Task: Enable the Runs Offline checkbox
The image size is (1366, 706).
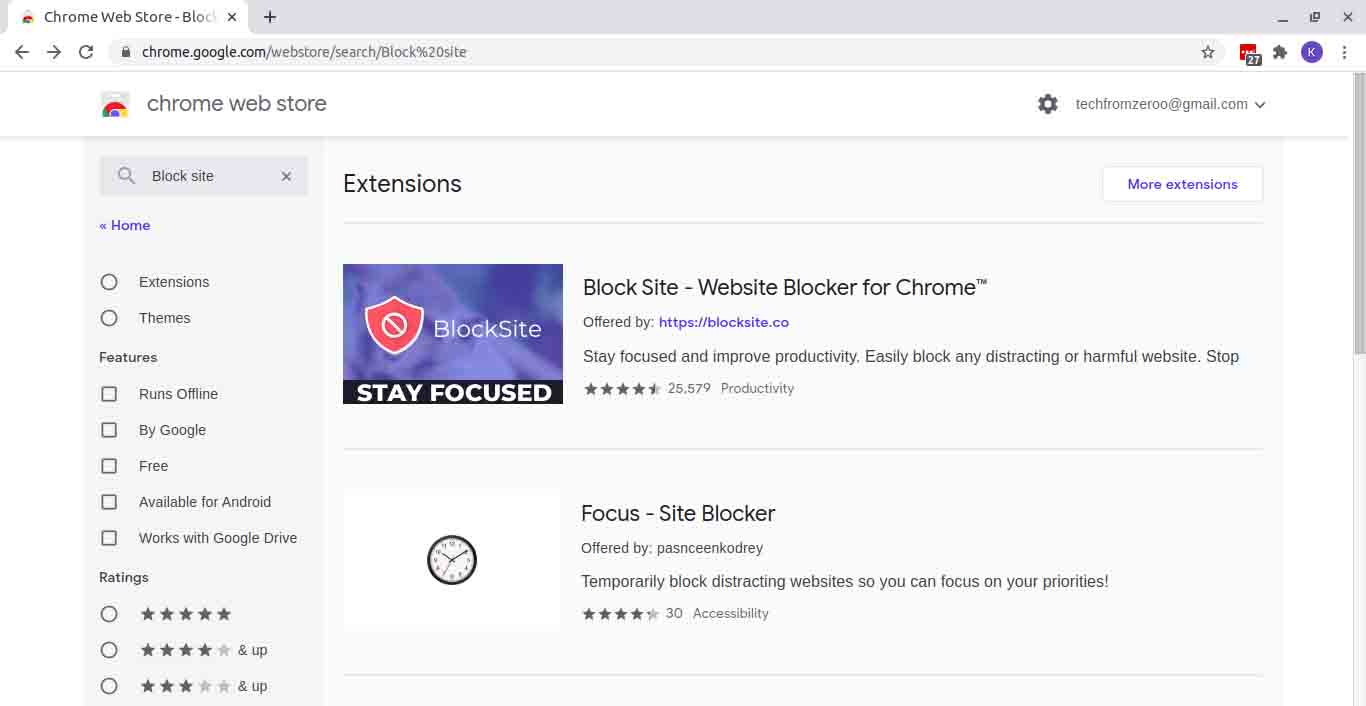Action: point(109,394)
